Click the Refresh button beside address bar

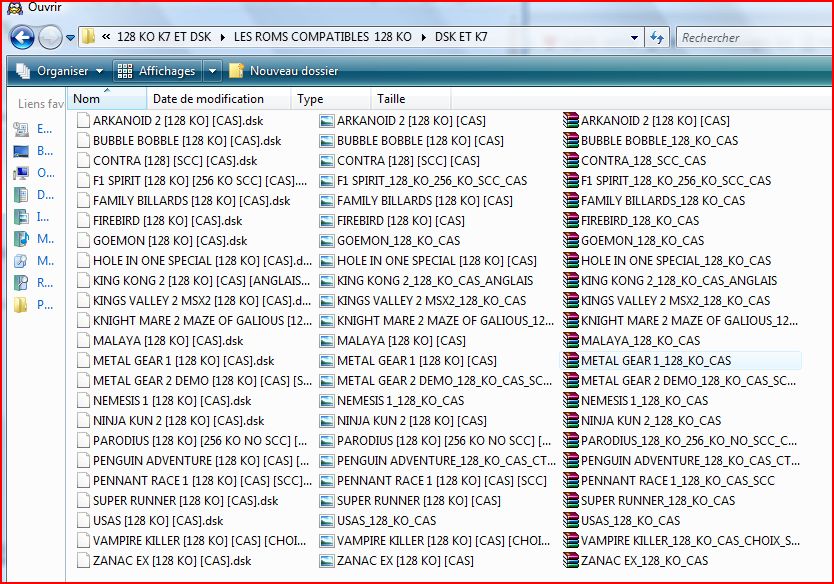click(657, 37)
